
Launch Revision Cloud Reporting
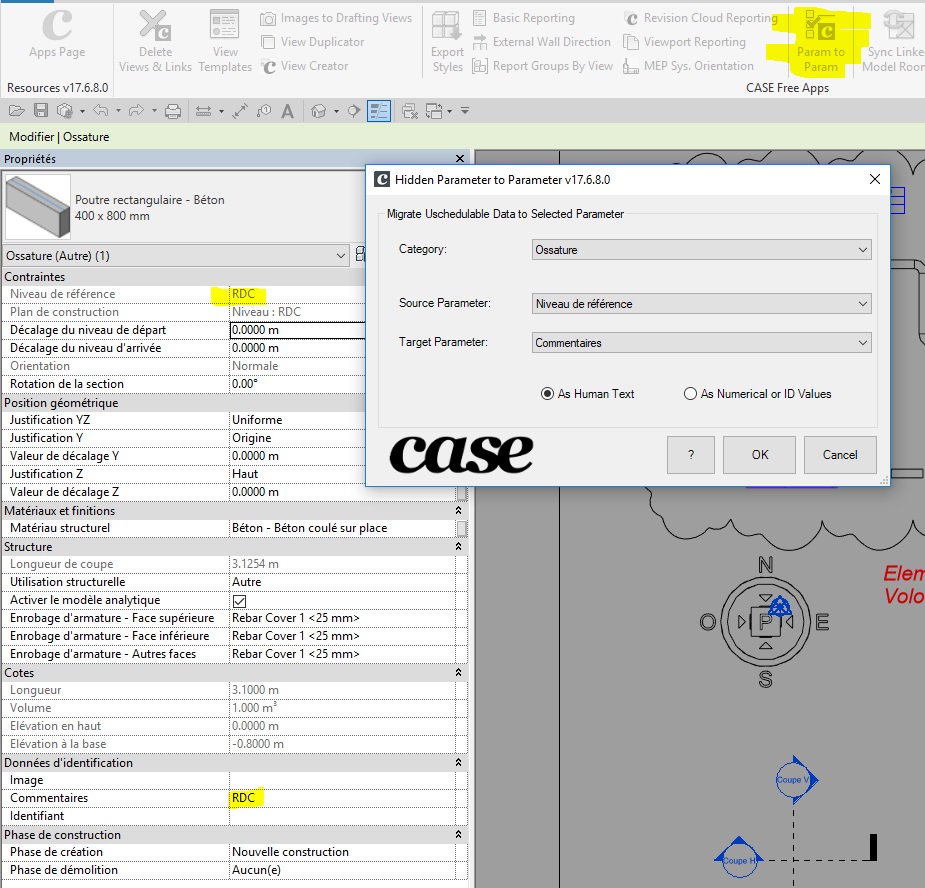tap(700, 18)
